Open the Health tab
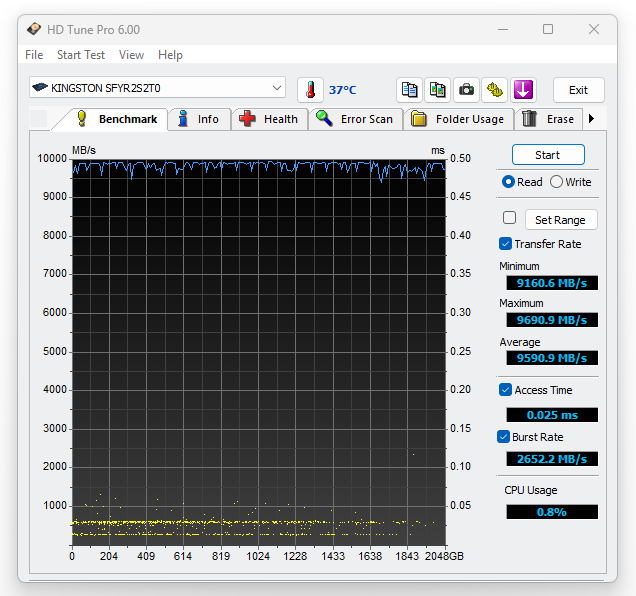The width and height of the screenshot is (636, 596). 269,119
